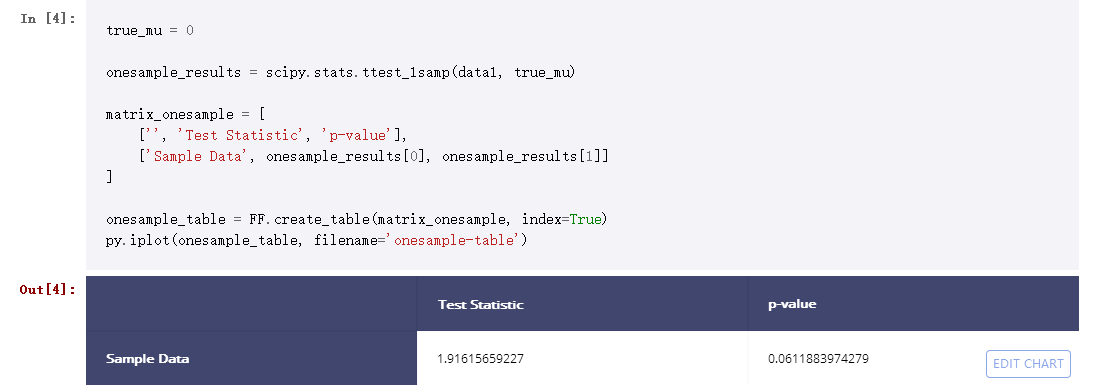Select the Out[4] output prompt

tap(48, 289)
